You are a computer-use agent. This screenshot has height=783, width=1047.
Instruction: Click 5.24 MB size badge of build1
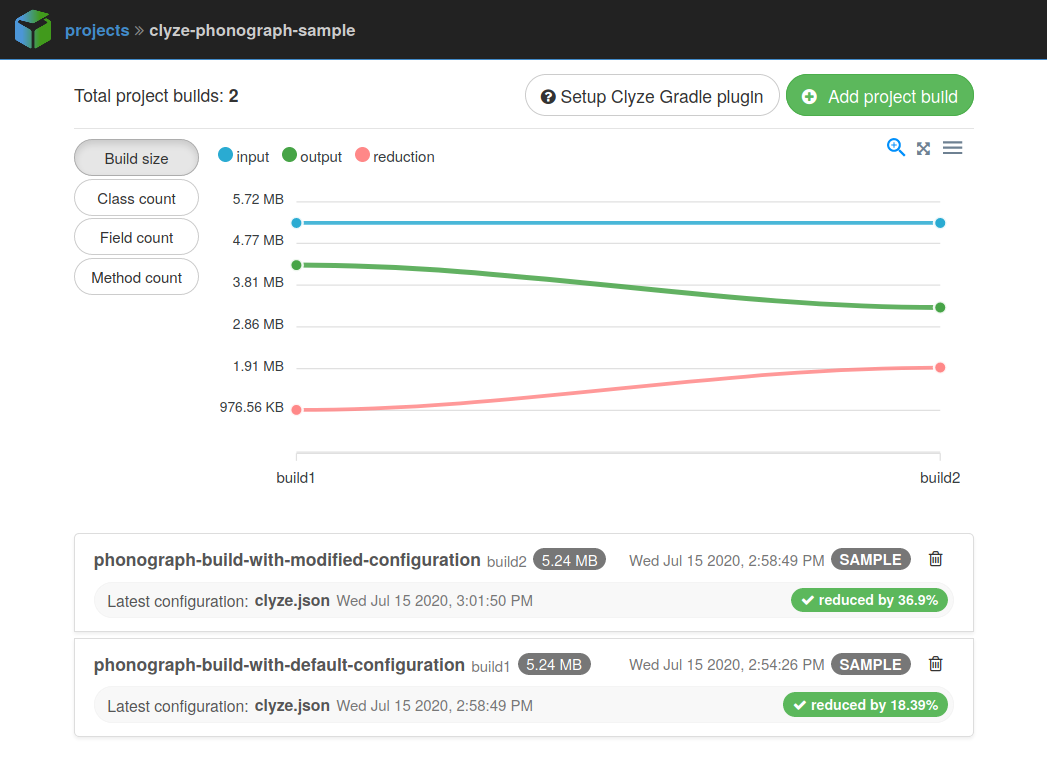click(554, 665)
